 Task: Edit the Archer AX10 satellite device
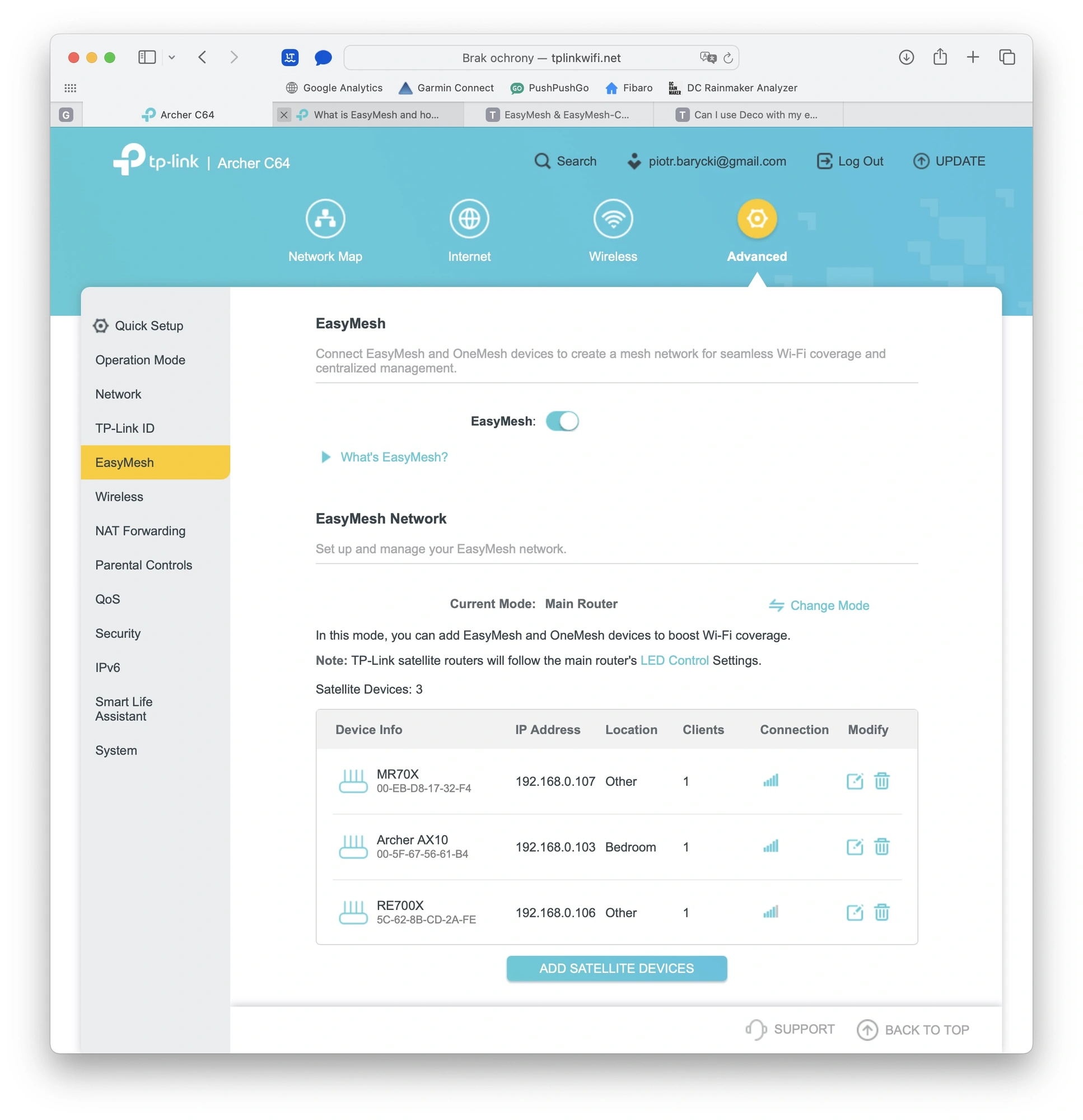(x=855, y=846)
